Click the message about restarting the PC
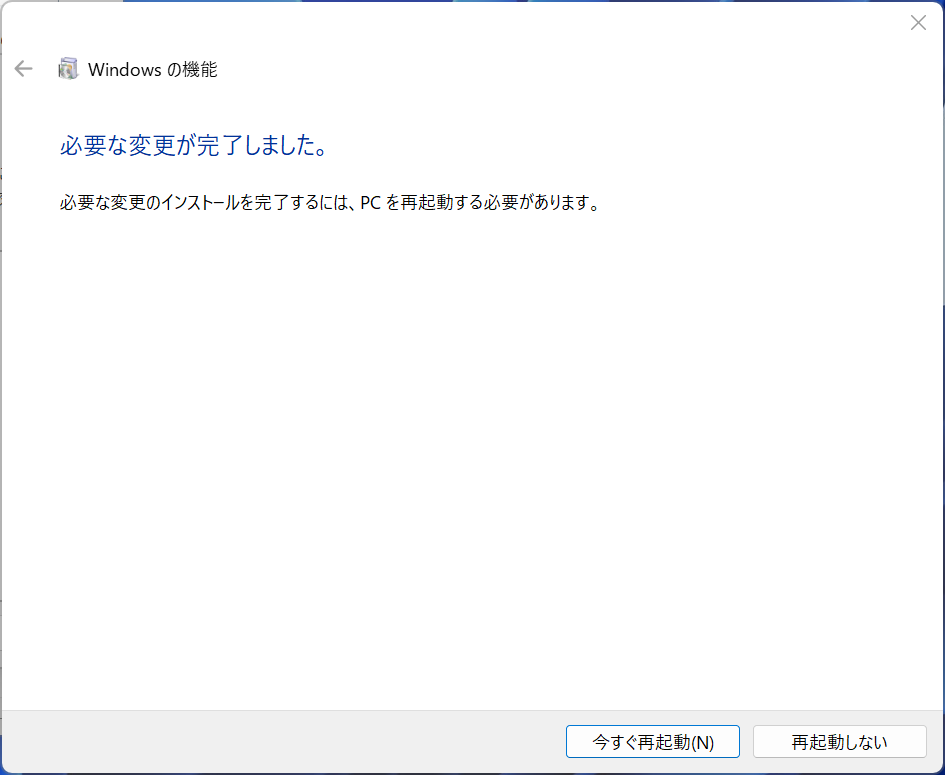The height and width of the screenshot is (775, 945). point(329,204)
